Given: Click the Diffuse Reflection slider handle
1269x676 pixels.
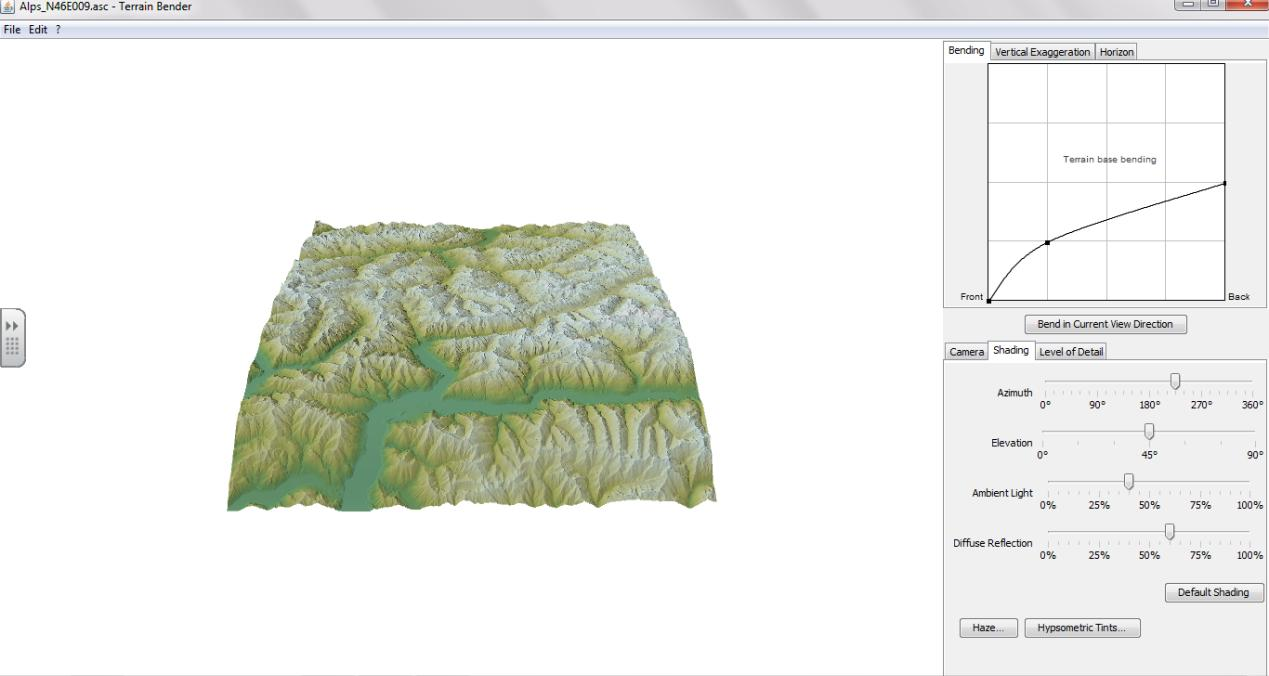Looking at the screenshot, I should point(1170,531).
